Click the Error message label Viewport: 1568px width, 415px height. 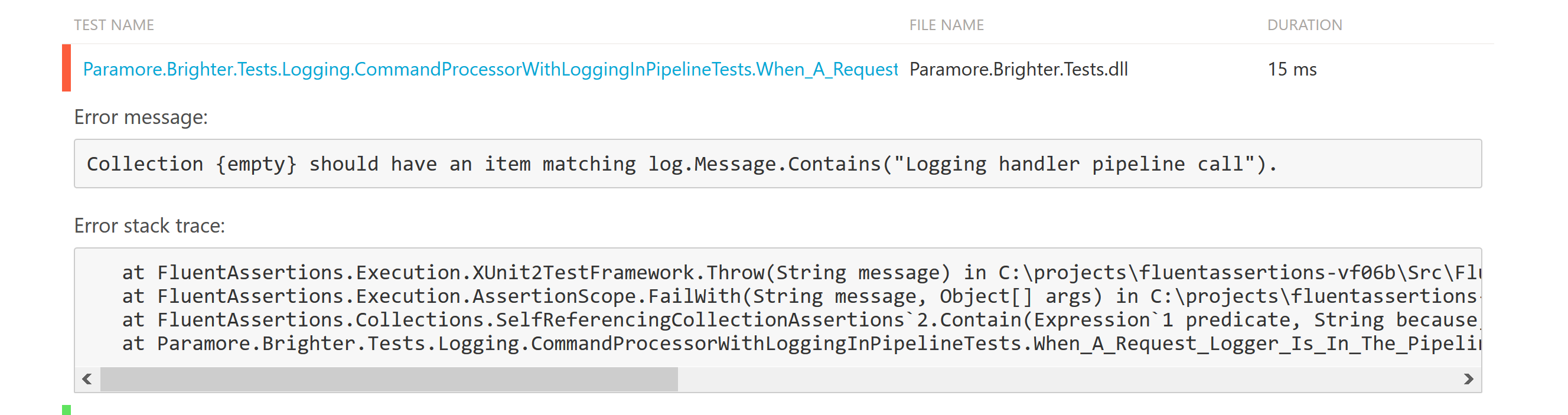click(141, 117)
